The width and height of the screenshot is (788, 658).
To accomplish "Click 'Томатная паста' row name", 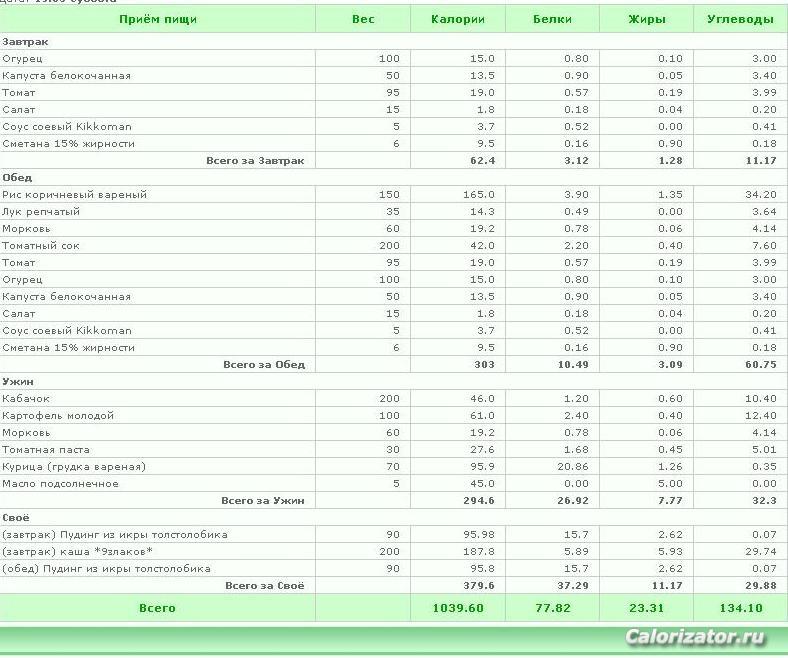I will click(46, 450).
